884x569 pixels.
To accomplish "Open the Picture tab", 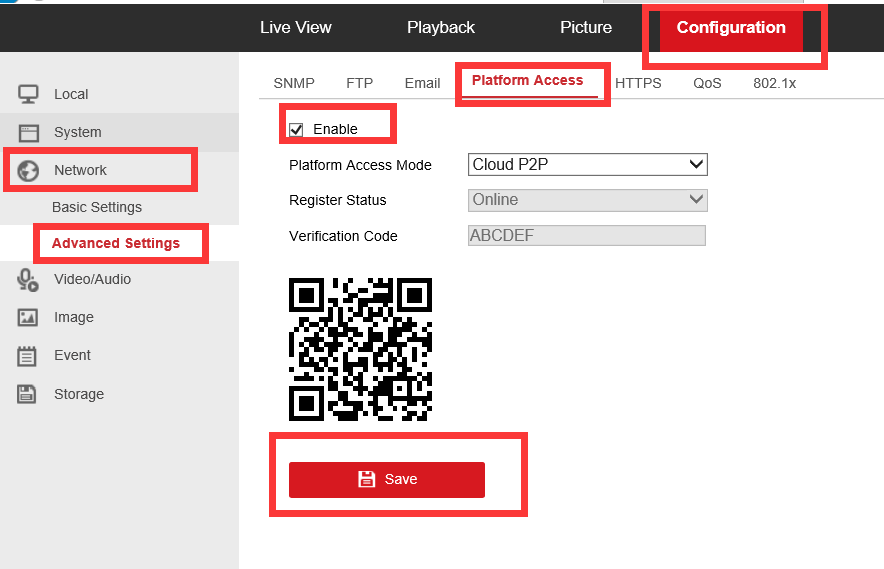I will pos(586,27).
